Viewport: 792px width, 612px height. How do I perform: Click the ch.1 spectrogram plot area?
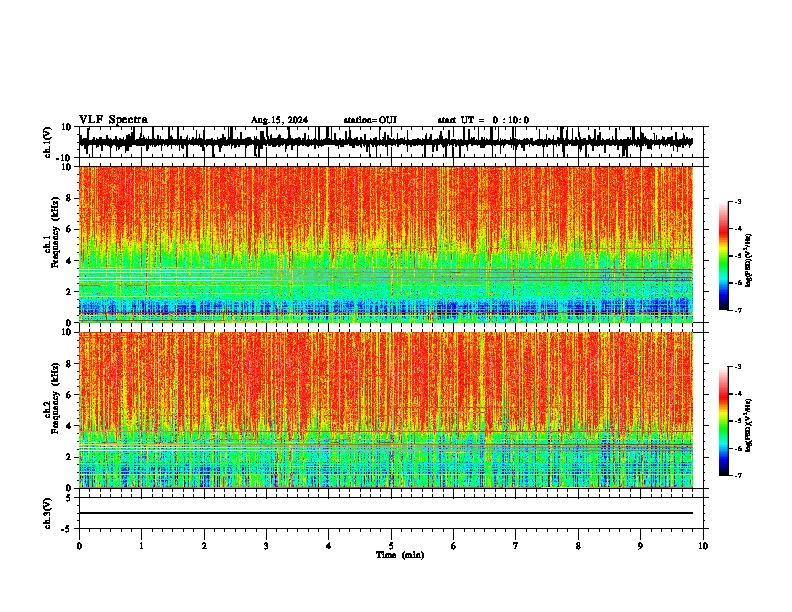point(386,244)
